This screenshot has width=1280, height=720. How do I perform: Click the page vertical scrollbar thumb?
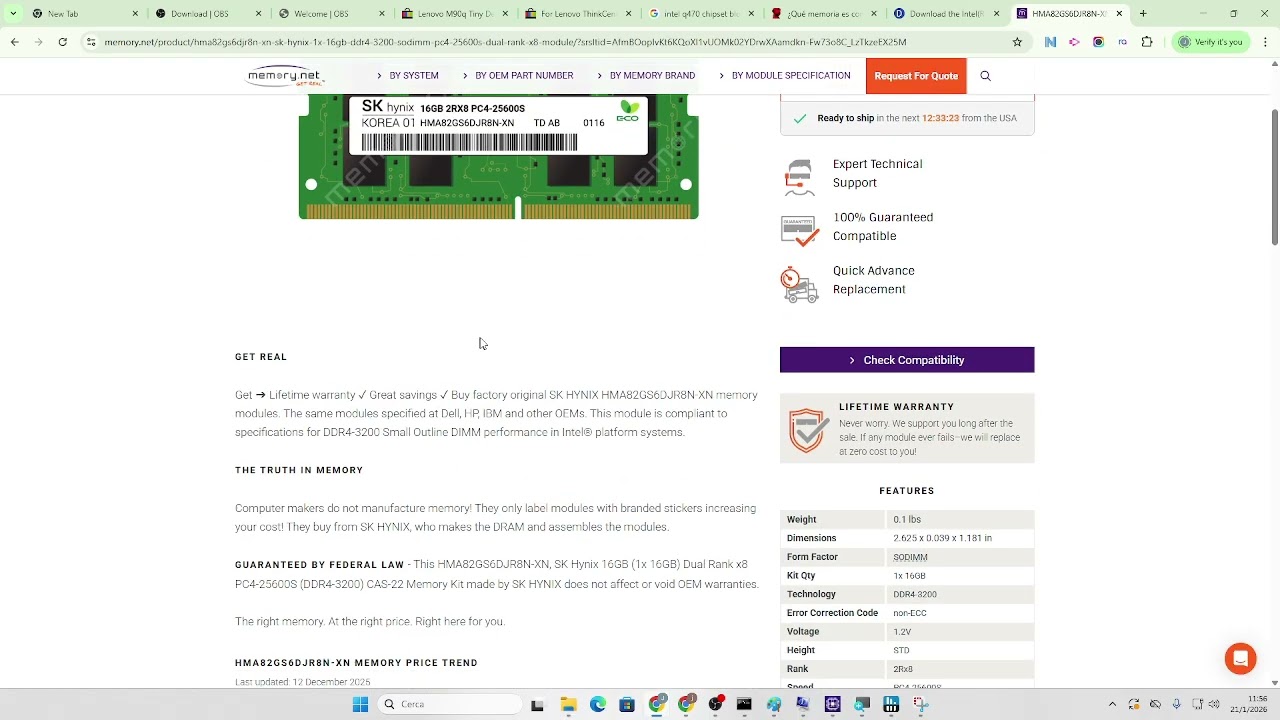[1274, 175]
